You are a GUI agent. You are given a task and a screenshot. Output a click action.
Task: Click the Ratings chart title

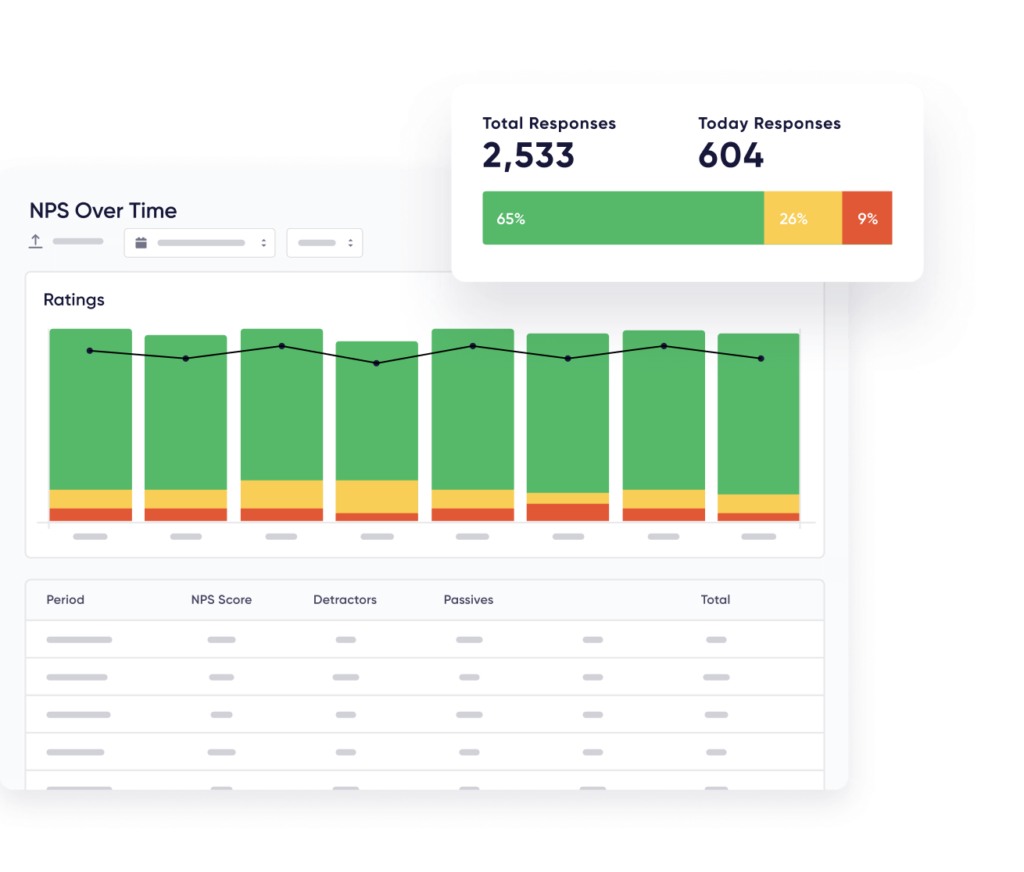point(74,300)
